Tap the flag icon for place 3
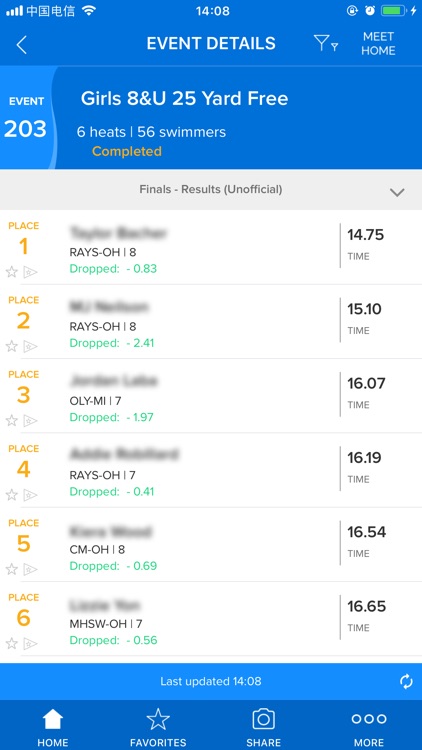The image size is (422, 750). [x=31, y=420]
